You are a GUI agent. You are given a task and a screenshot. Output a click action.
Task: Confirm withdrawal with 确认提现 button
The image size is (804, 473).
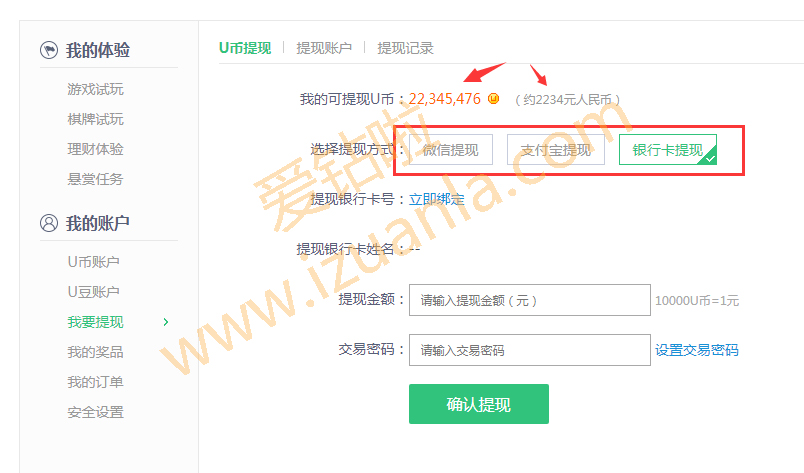coord(479,404)
